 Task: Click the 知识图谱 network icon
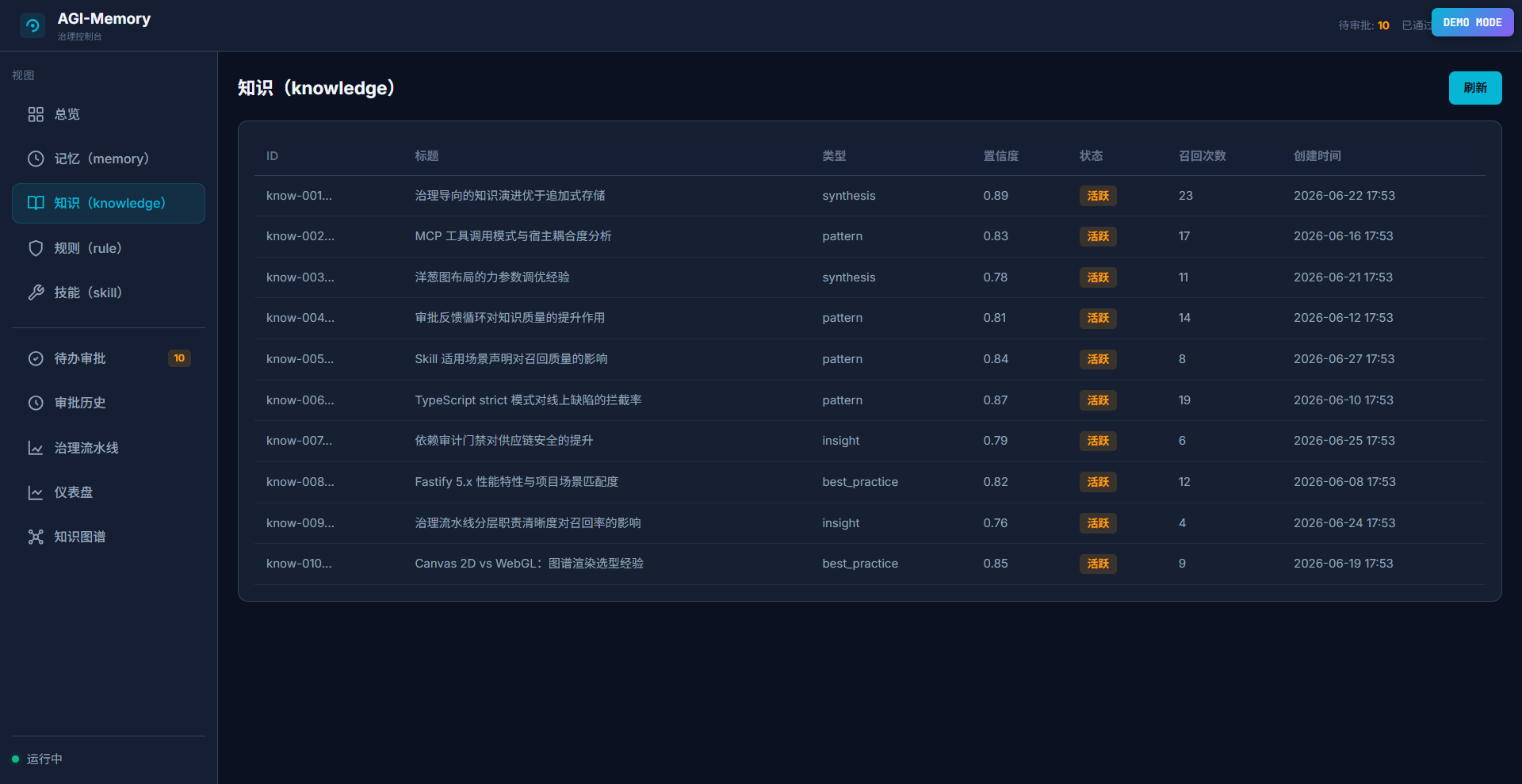[x=36, y=537]
